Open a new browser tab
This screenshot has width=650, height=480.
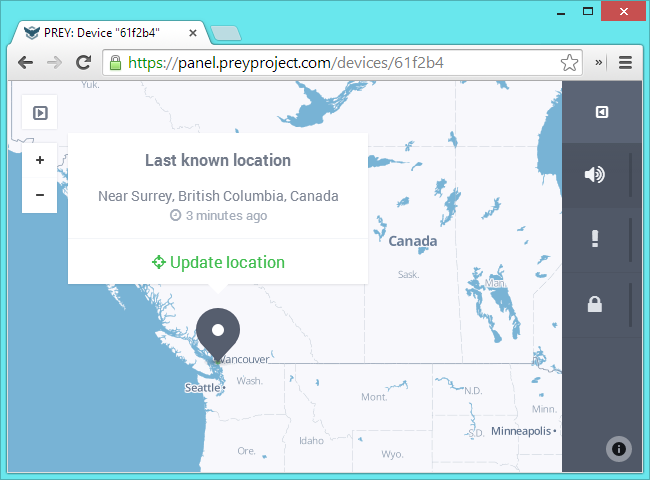click(226, 33)
